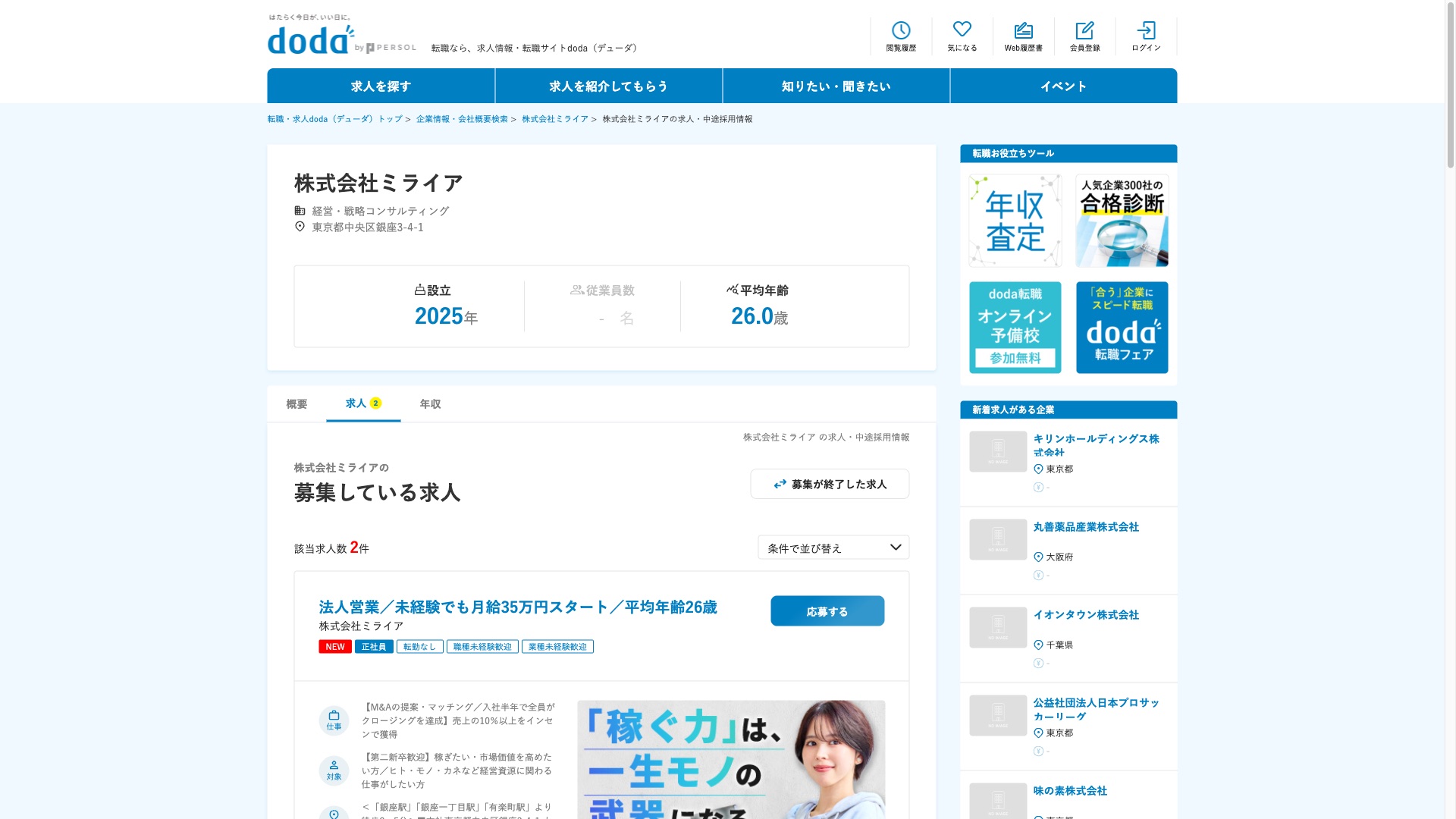Open the イベント navigation menu
The width and height of the screenshot is (1456, 819).
(1063, 86)
